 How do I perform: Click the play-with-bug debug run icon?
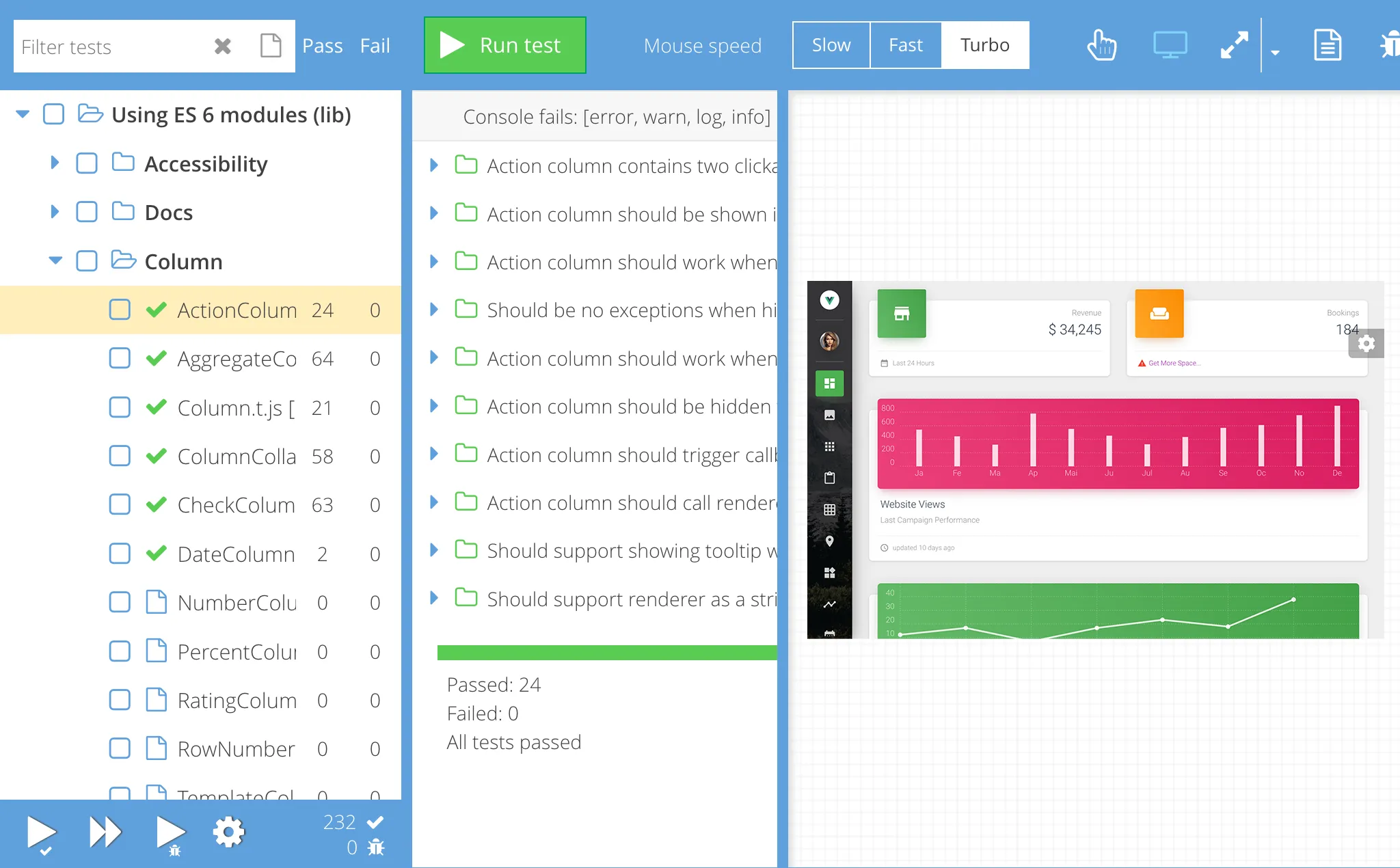click(x=170, y=834)
